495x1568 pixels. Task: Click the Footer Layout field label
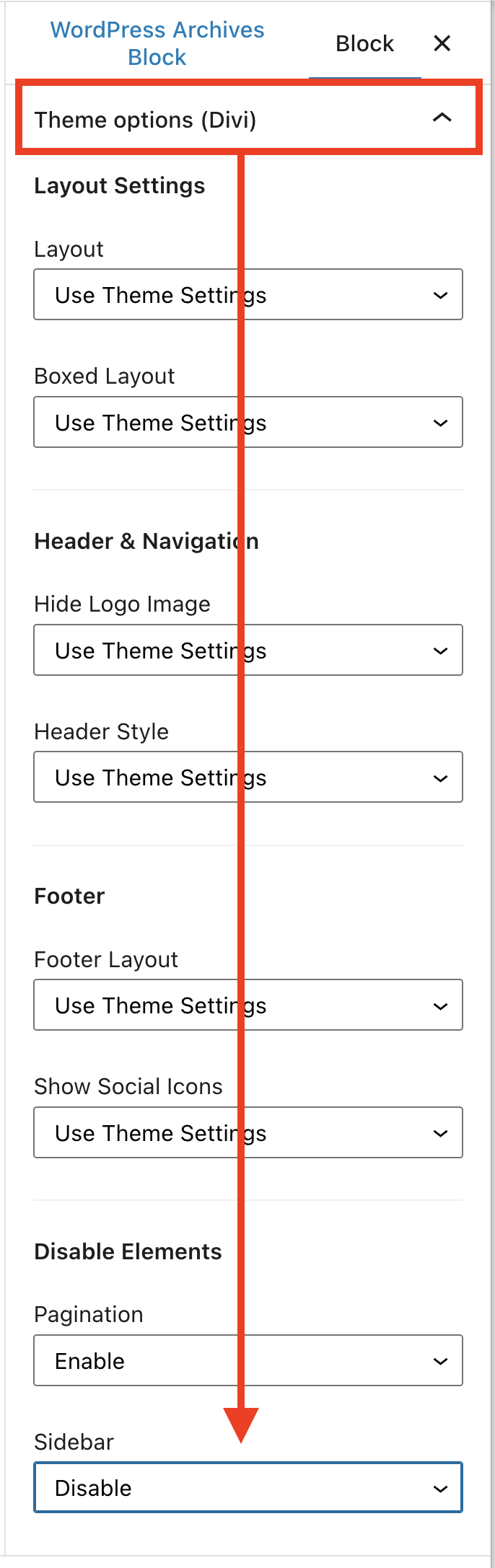pyautogui.click(x=106, y=960)
